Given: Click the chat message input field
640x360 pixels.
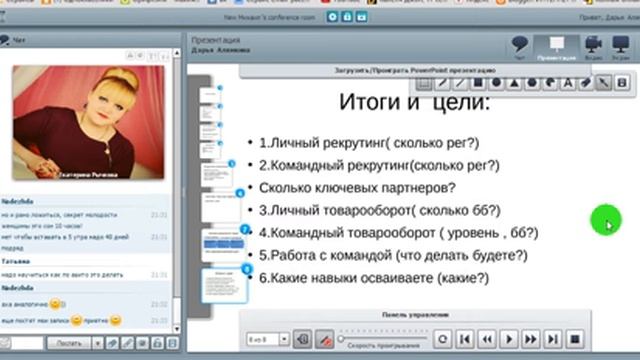Looking at the screenshot, I should coord(27,343).
